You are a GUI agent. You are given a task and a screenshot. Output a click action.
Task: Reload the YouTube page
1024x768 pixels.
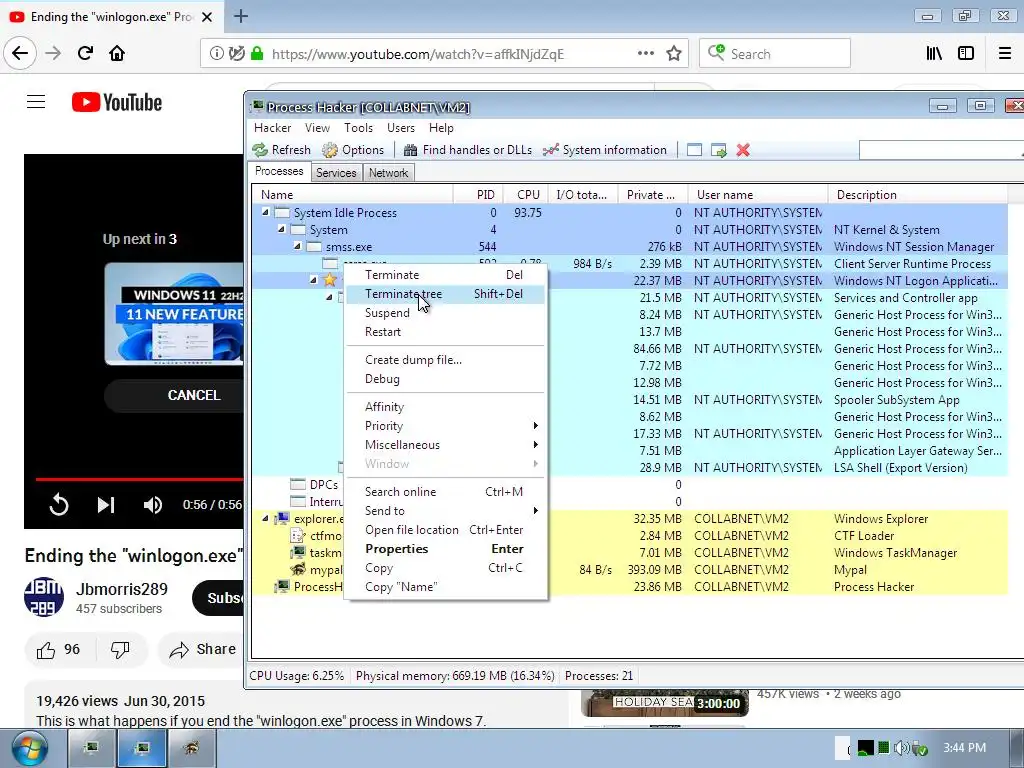[x=85, y=53]
